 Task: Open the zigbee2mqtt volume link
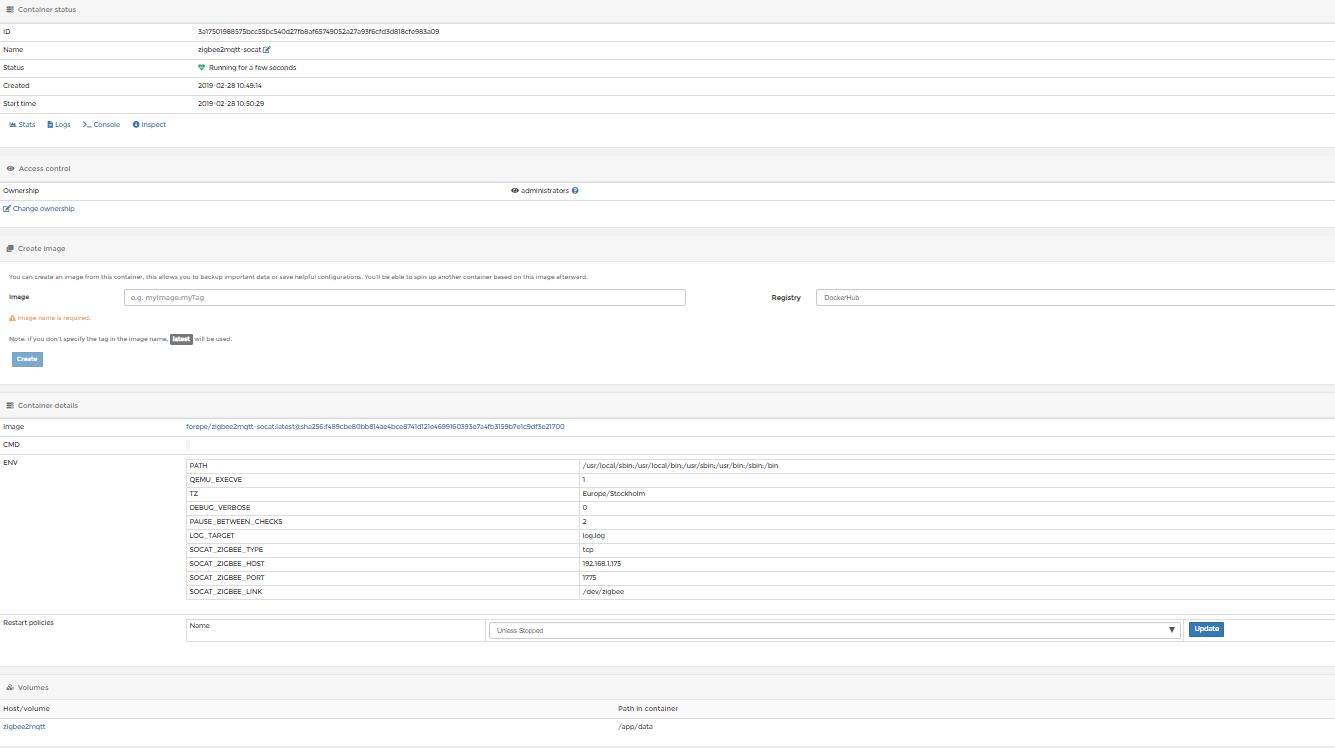point(22,726)
